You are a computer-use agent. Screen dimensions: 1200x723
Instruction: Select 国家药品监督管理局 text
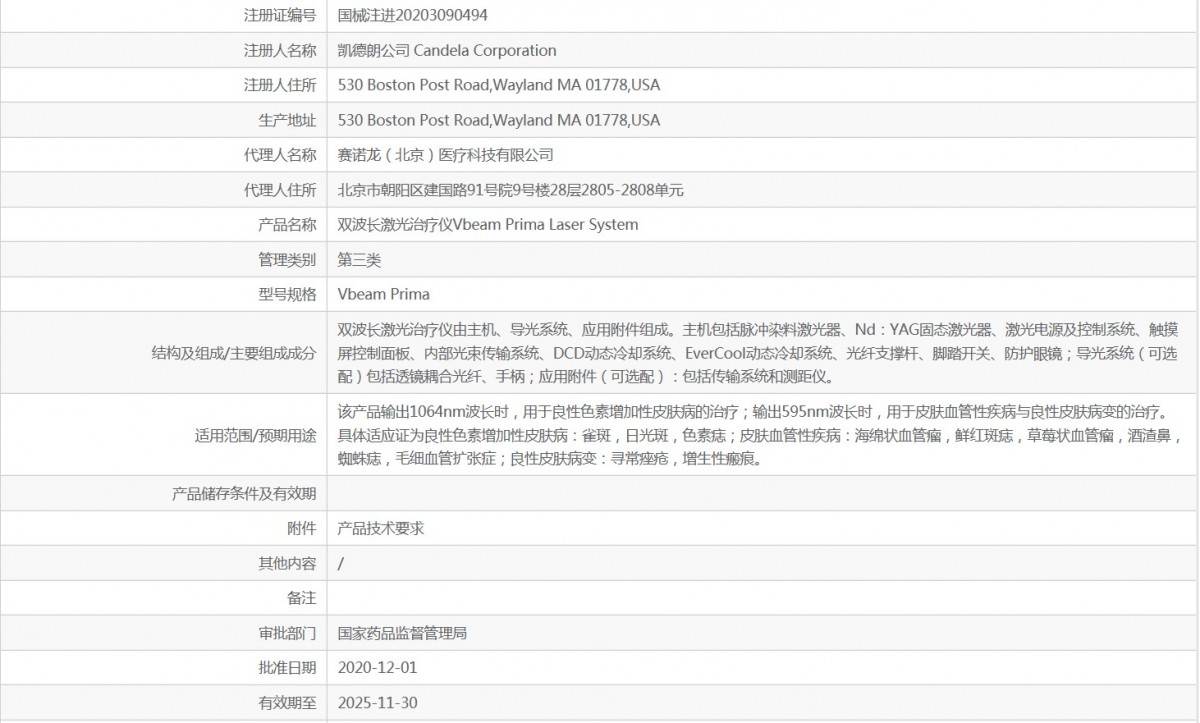[x=402, y=633]
